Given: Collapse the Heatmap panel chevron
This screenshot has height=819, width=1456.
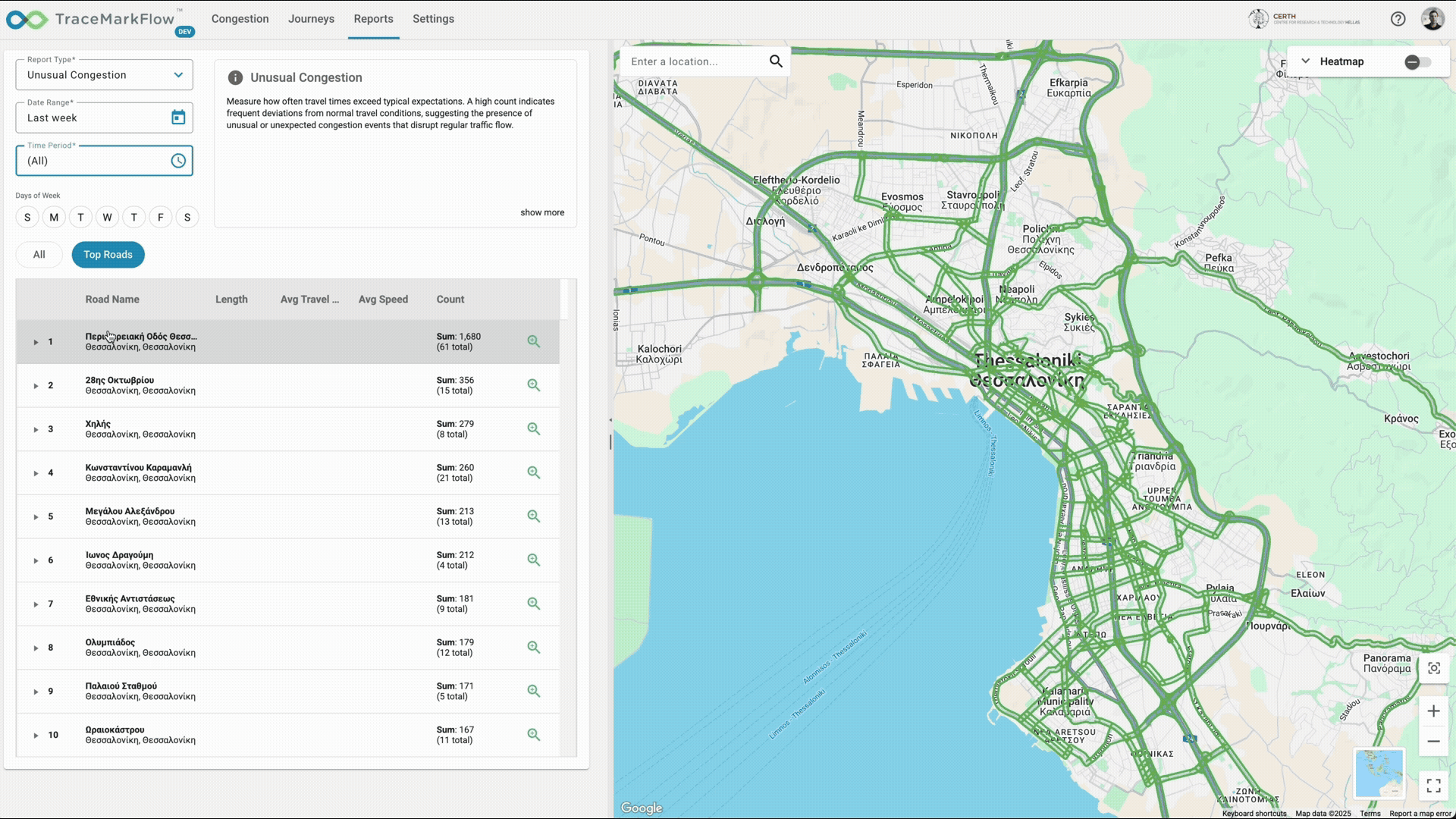Looking at the screenshot, I should tap(1305, 61).
